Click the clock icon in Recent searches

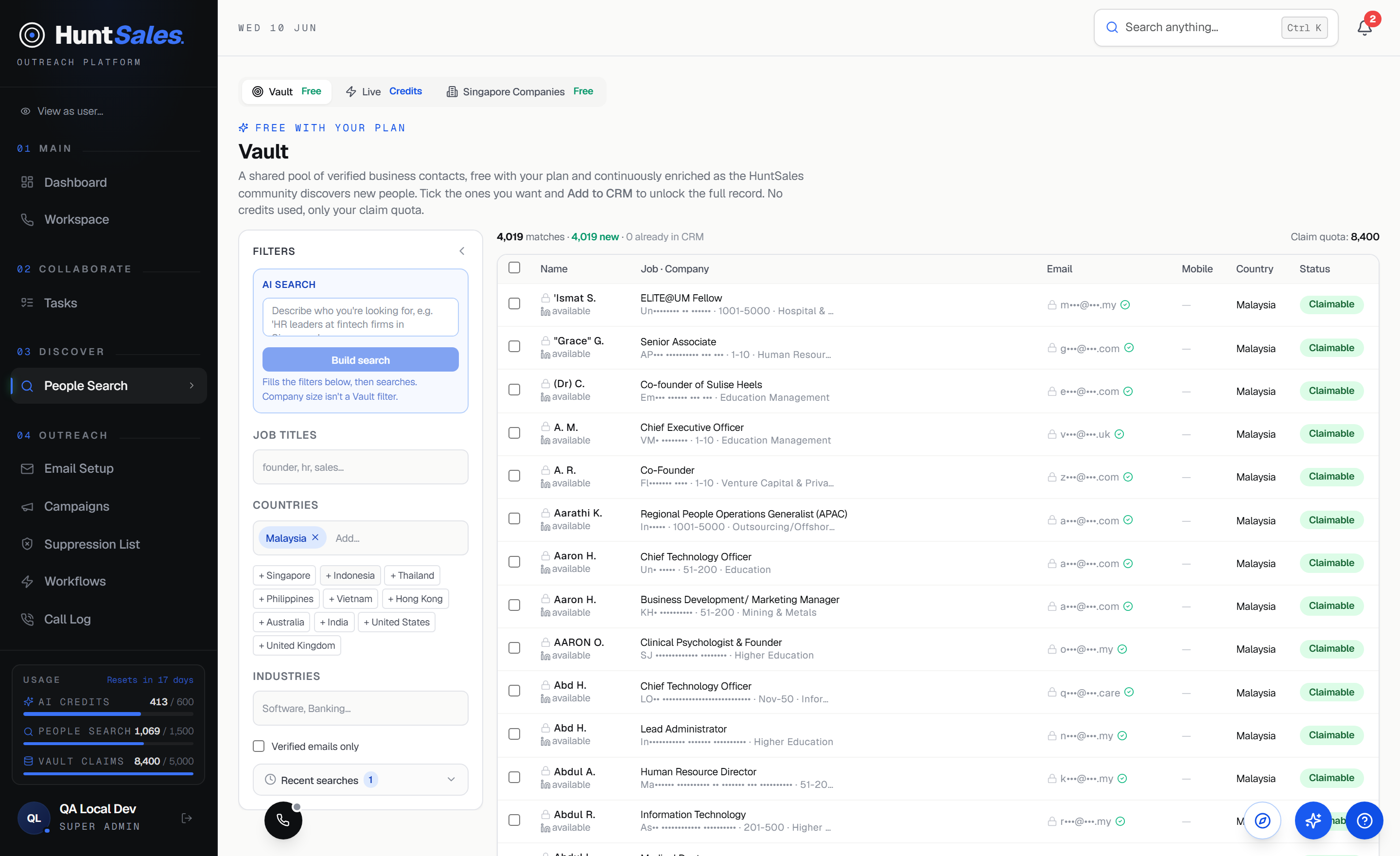(x=270, y=779)
